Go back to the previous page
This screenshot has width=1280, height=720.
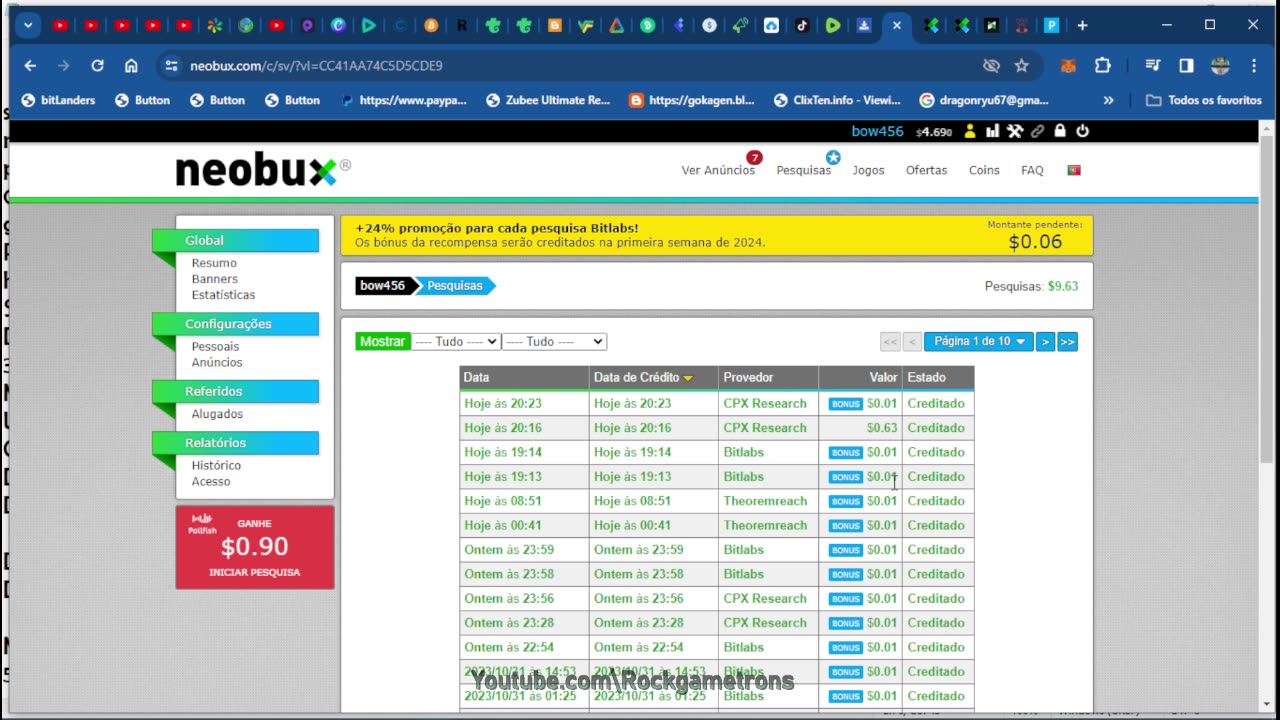[x=30, y=66]
